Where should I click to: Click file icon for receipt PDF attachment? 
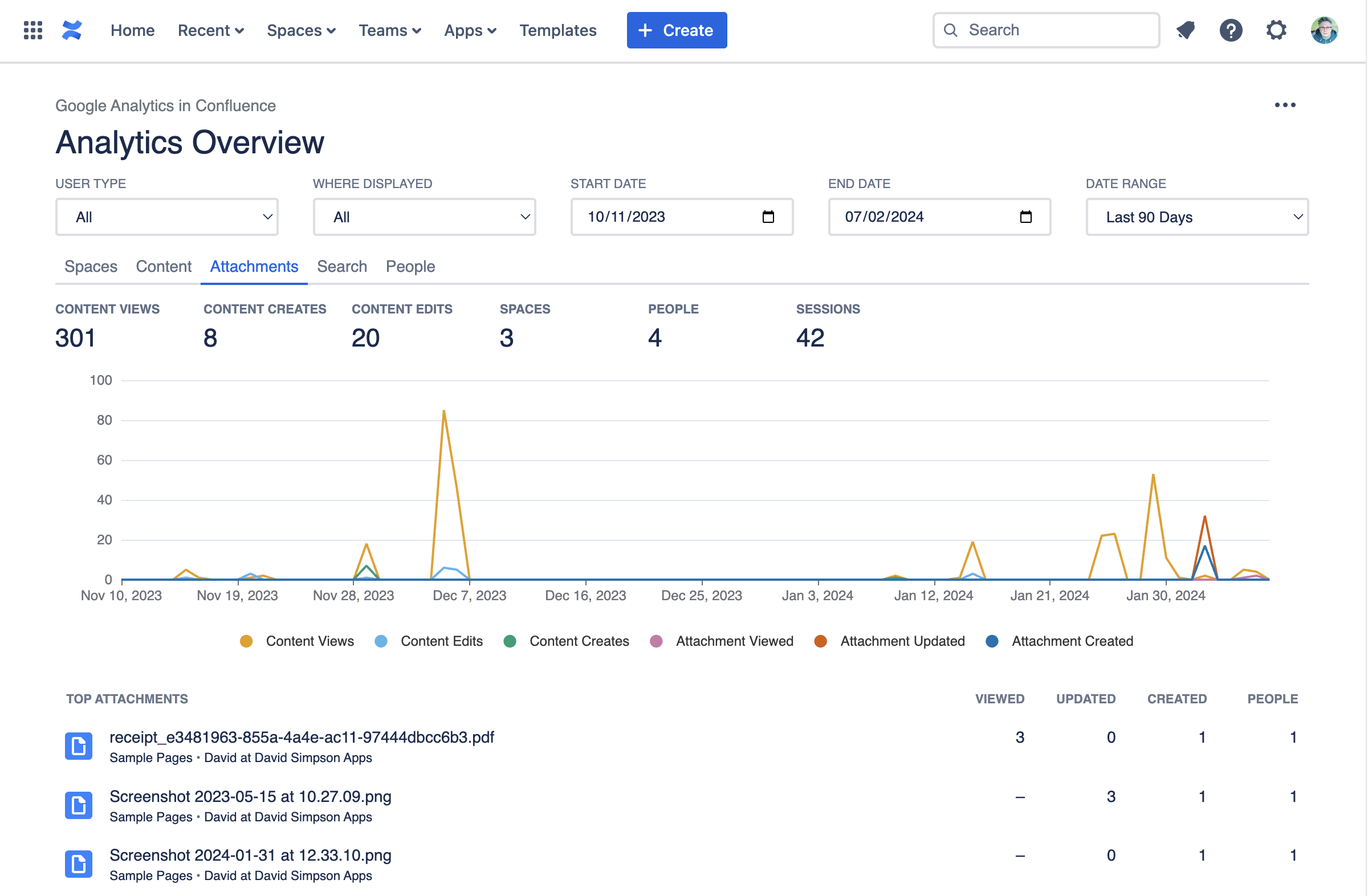tap(79, 746)
